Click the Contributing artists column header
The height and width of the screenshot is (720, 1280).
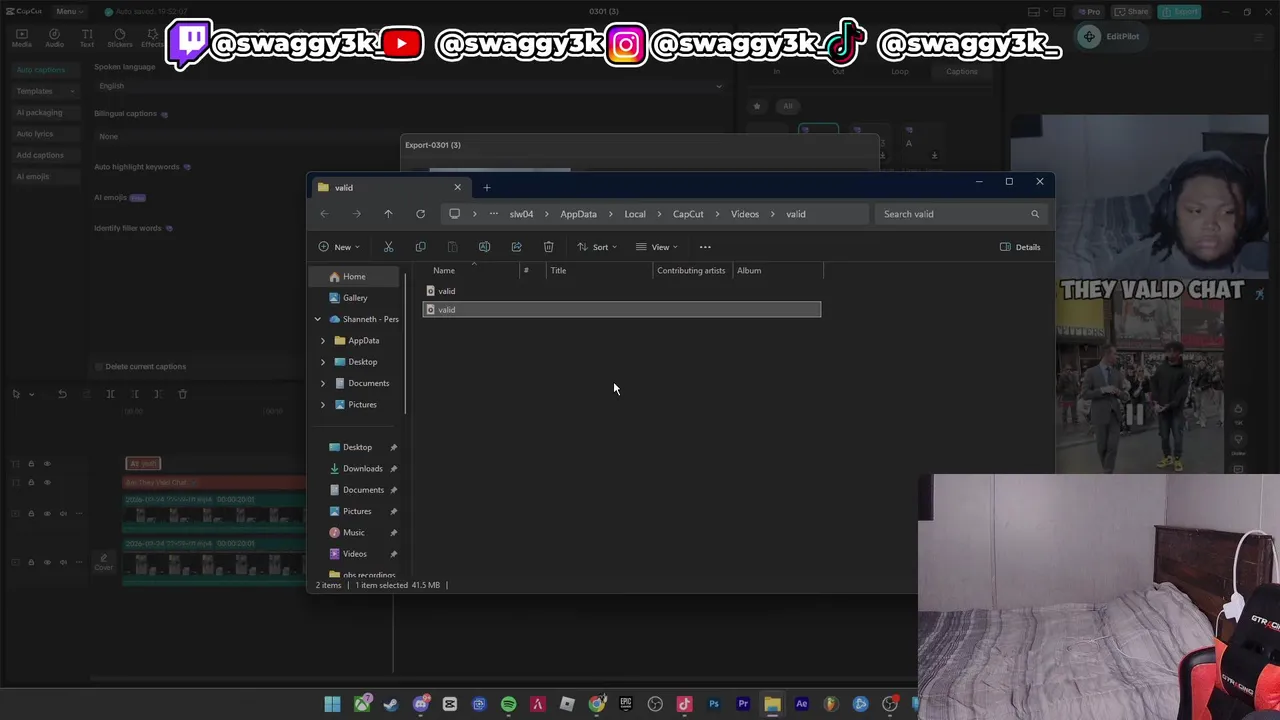[x=691, y=271]
